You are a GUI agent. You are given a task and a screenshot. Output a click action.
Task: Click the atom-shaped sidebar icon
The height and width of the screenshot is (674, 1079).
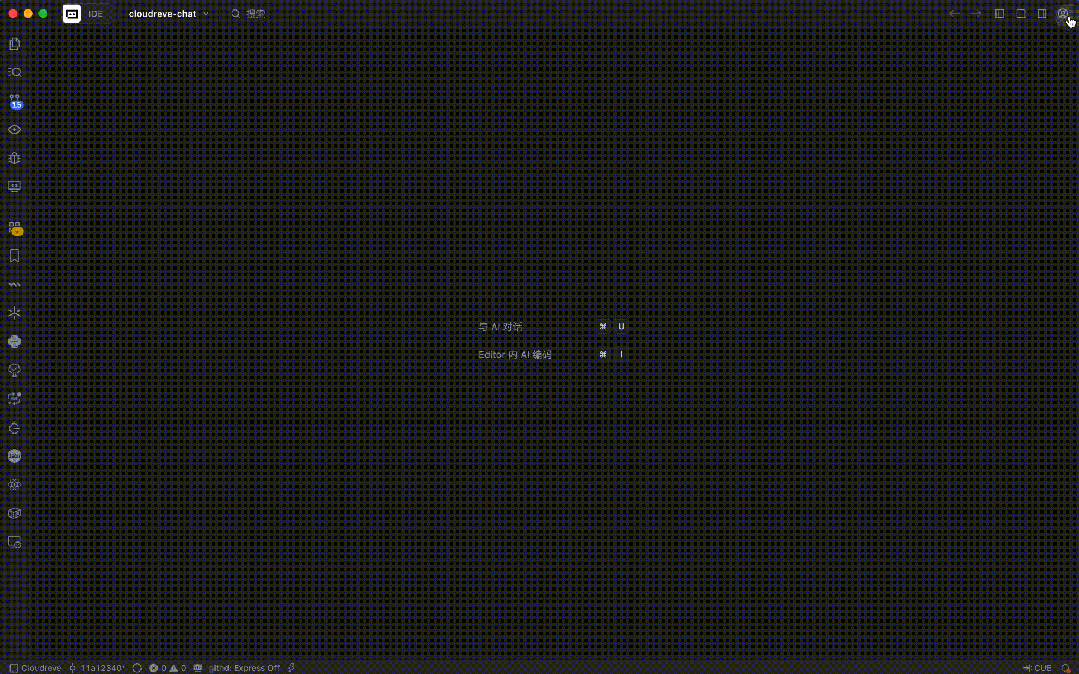(14, 485)
